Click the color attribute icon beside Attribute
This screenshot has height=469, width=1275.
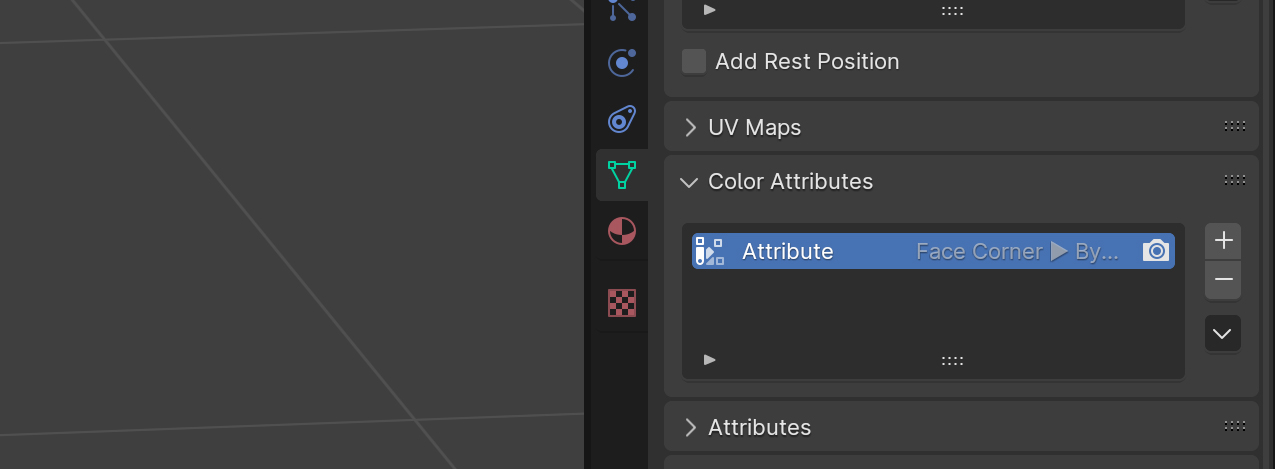[709, 251]
